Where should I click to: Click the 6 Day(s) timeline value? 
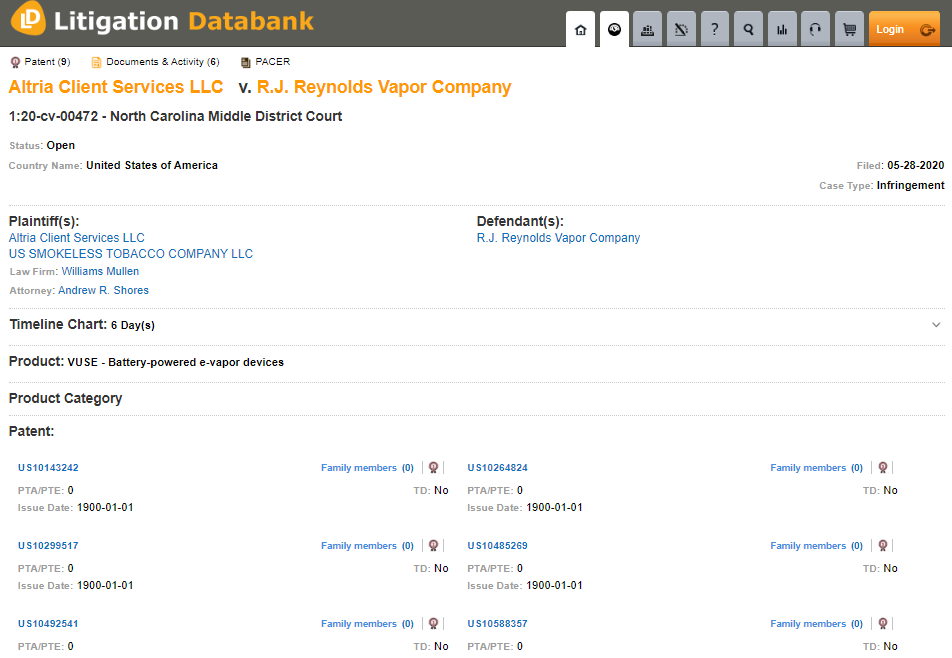tap(132, 325)
